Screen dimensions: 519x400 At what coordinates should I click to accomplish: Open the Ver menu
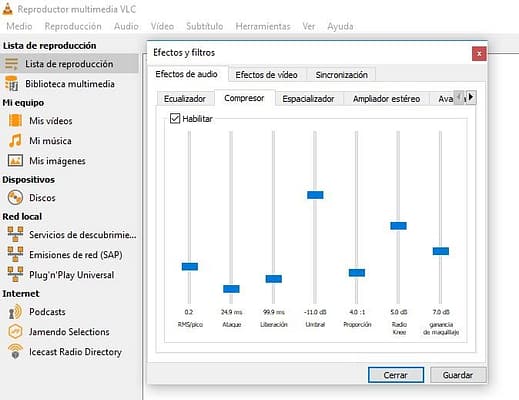click(x=309, y=26)
